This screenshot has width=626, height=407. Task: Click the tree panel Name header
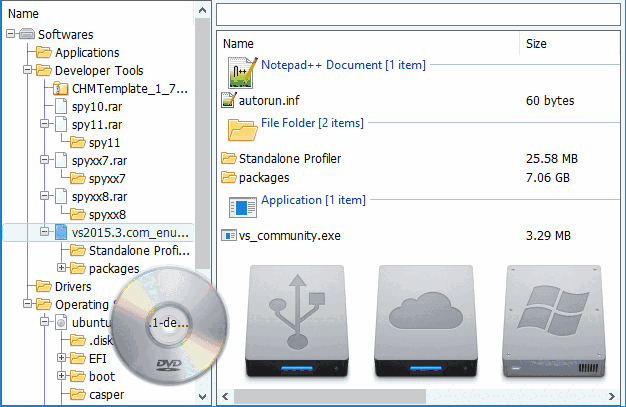[x=23, y=14]
